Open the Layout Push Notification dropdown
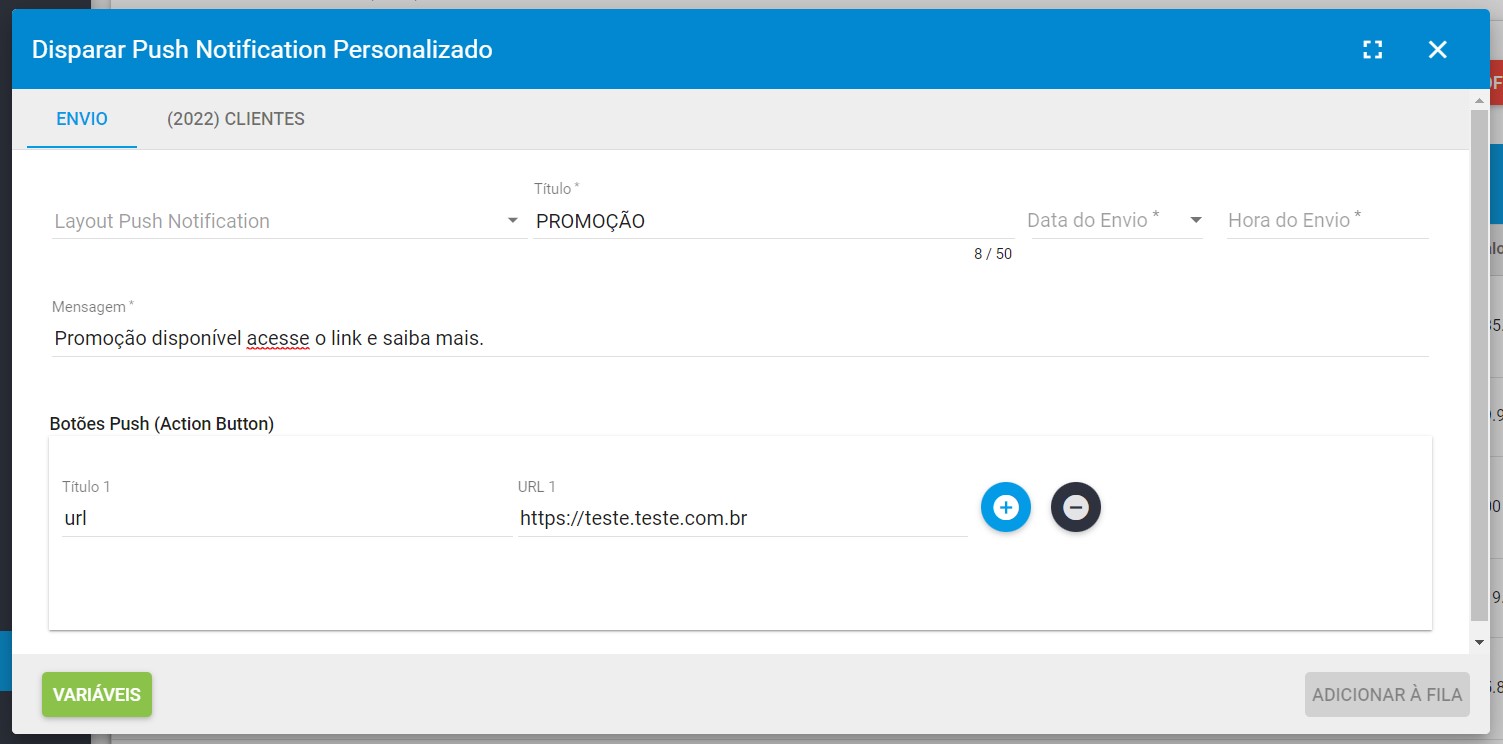 (289, 221)
